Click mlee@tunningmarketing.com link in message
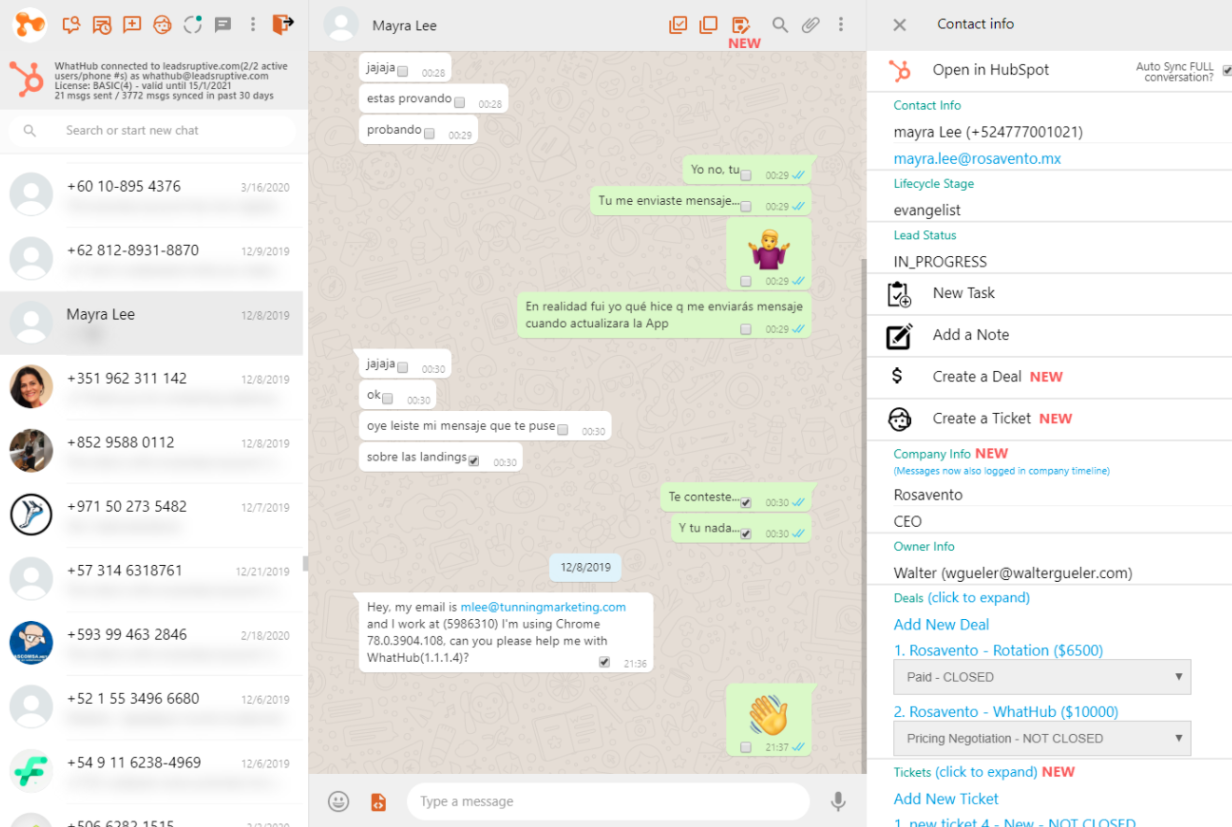The image size is (1232, 827). pos(543,607)
